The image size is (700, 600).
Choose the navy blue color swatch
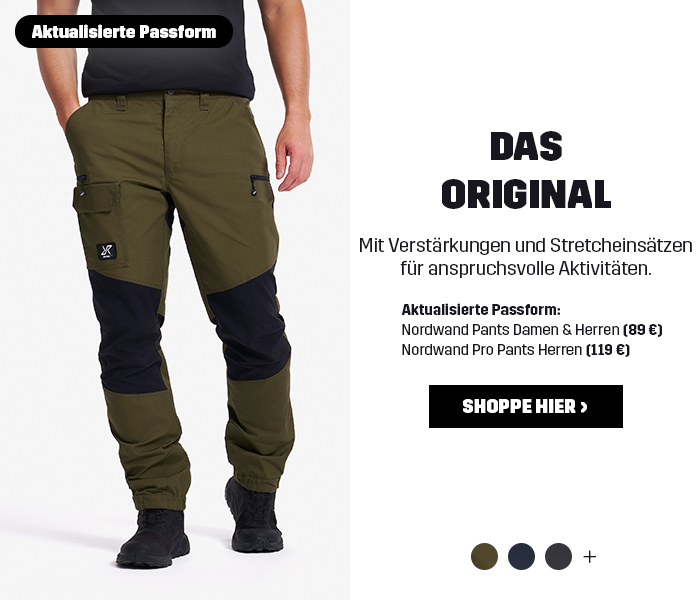coord(521,556)
